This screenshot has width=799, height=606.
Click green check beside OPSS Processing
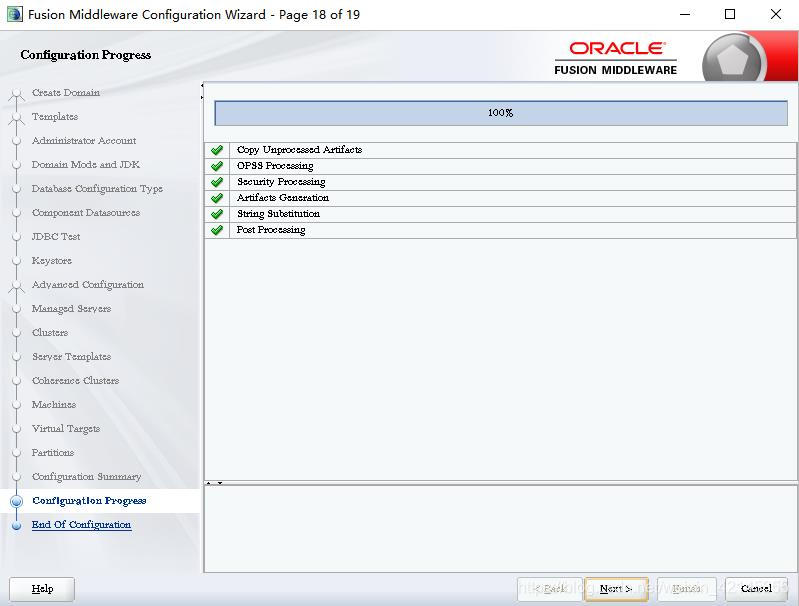point(217,166)
